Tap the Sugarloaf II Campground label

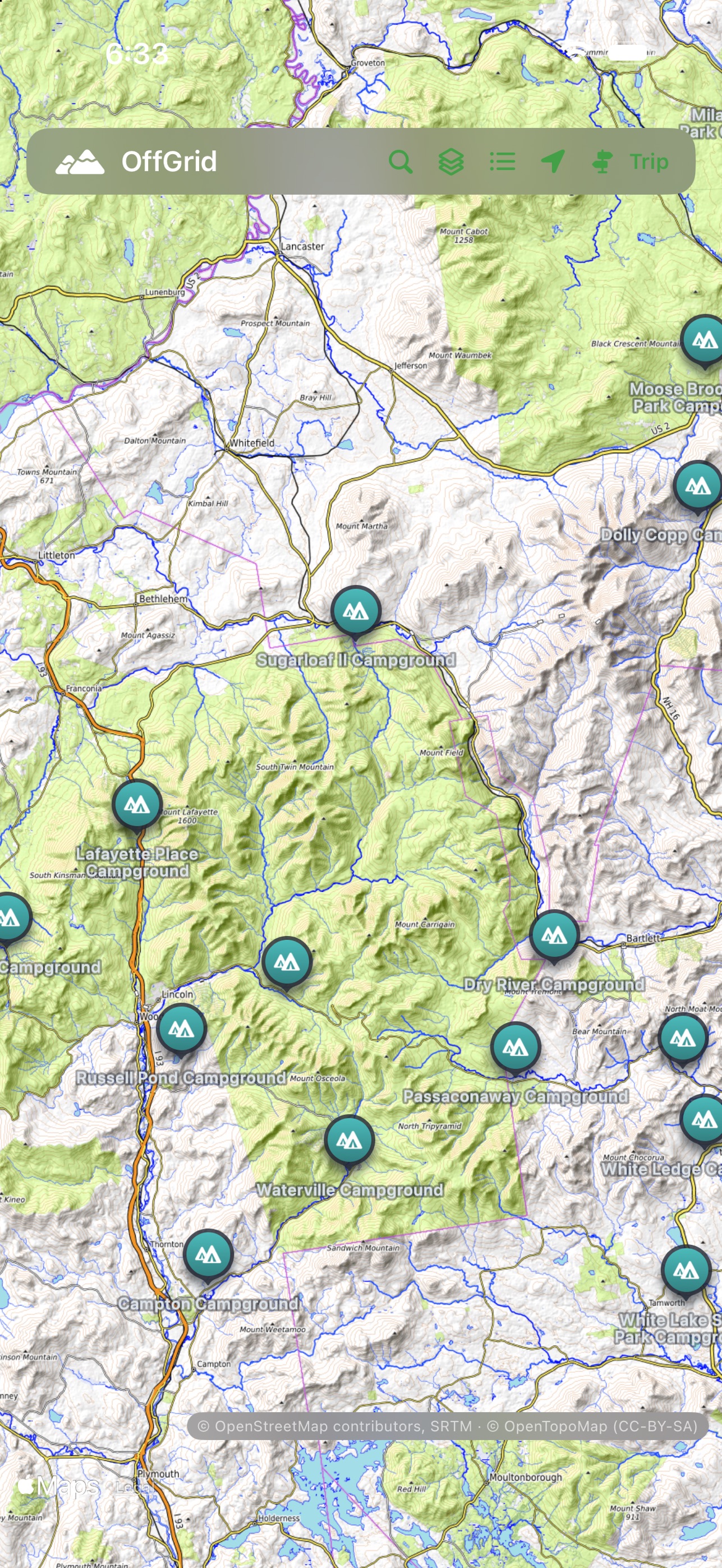click(356, 660)
